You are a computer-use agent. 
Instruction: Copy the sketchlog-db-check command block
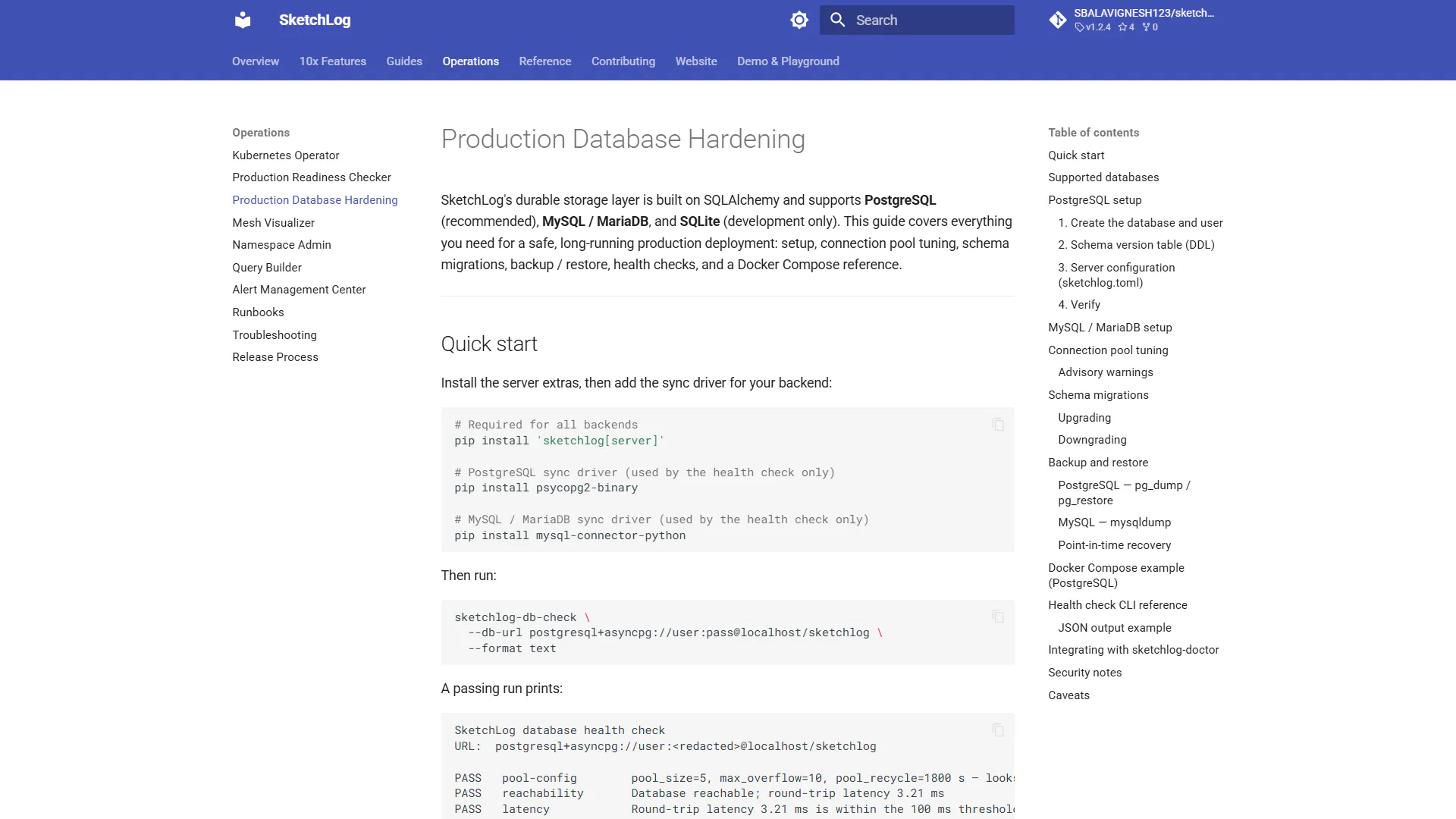tap(998, 617)
